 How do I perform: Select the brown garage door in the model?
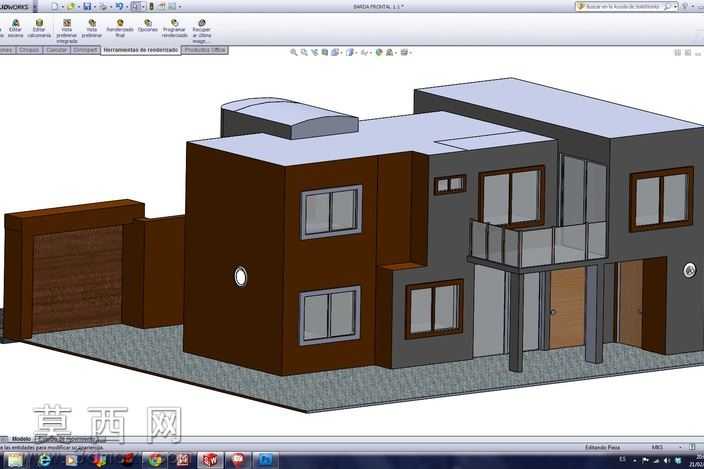[x=77, y=279]
